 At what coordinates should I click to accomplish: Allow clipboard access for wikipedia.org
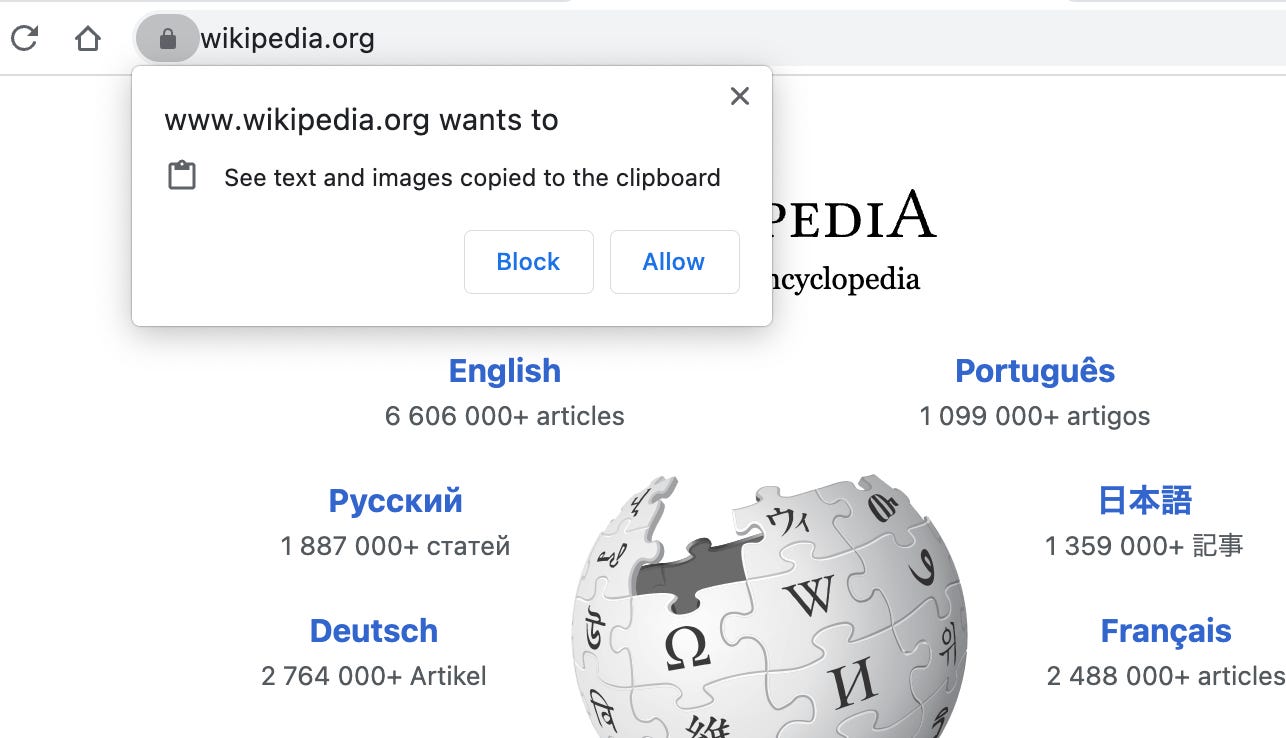click(674, 262)
